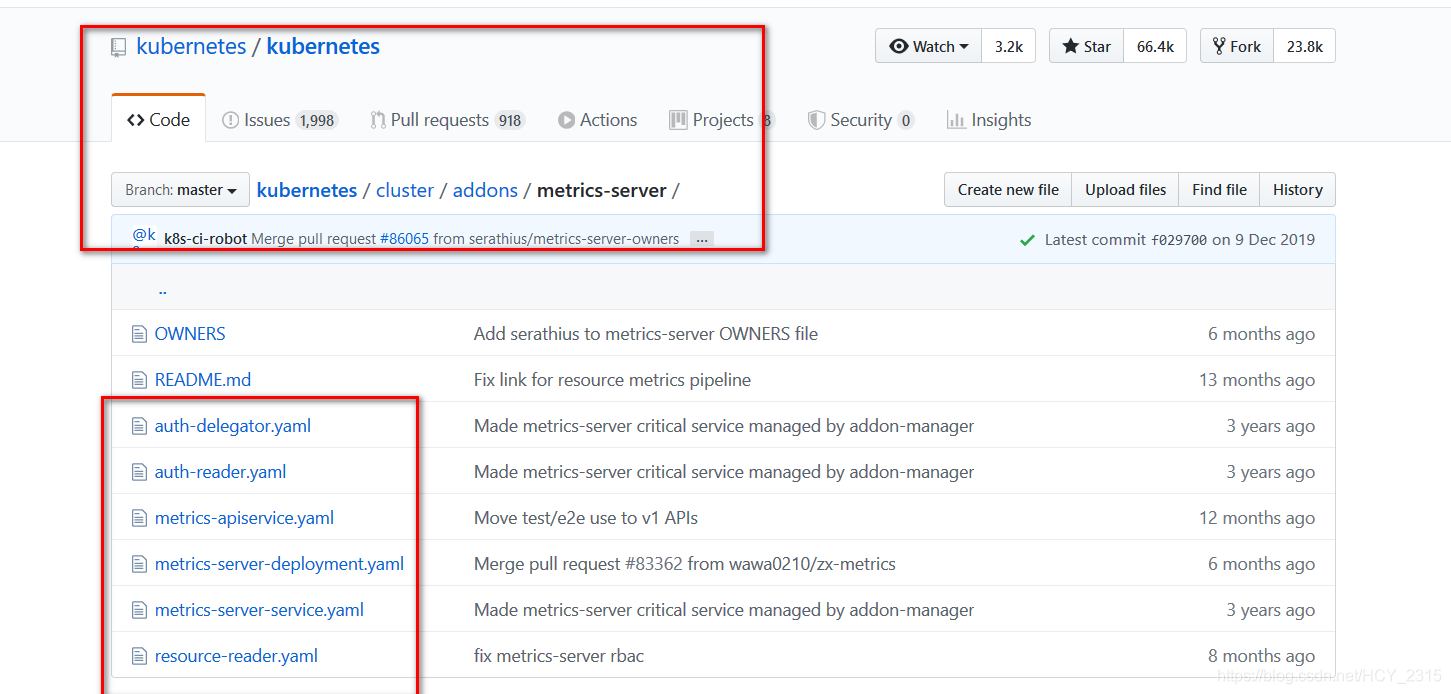Click the file icon next to OWNERS
This screenshot has height=694, width=1451.
coord(139,334)
